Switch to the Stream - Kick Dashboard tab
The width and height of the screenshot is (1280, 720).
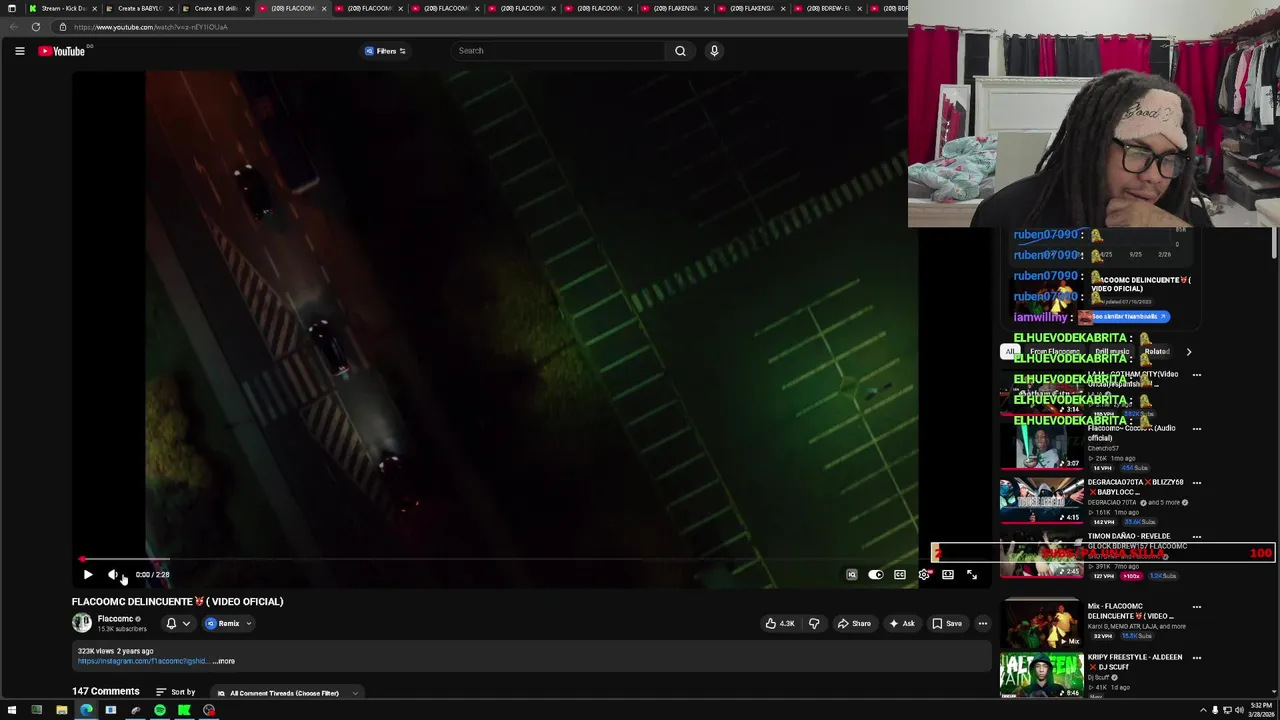pos(63,8)
